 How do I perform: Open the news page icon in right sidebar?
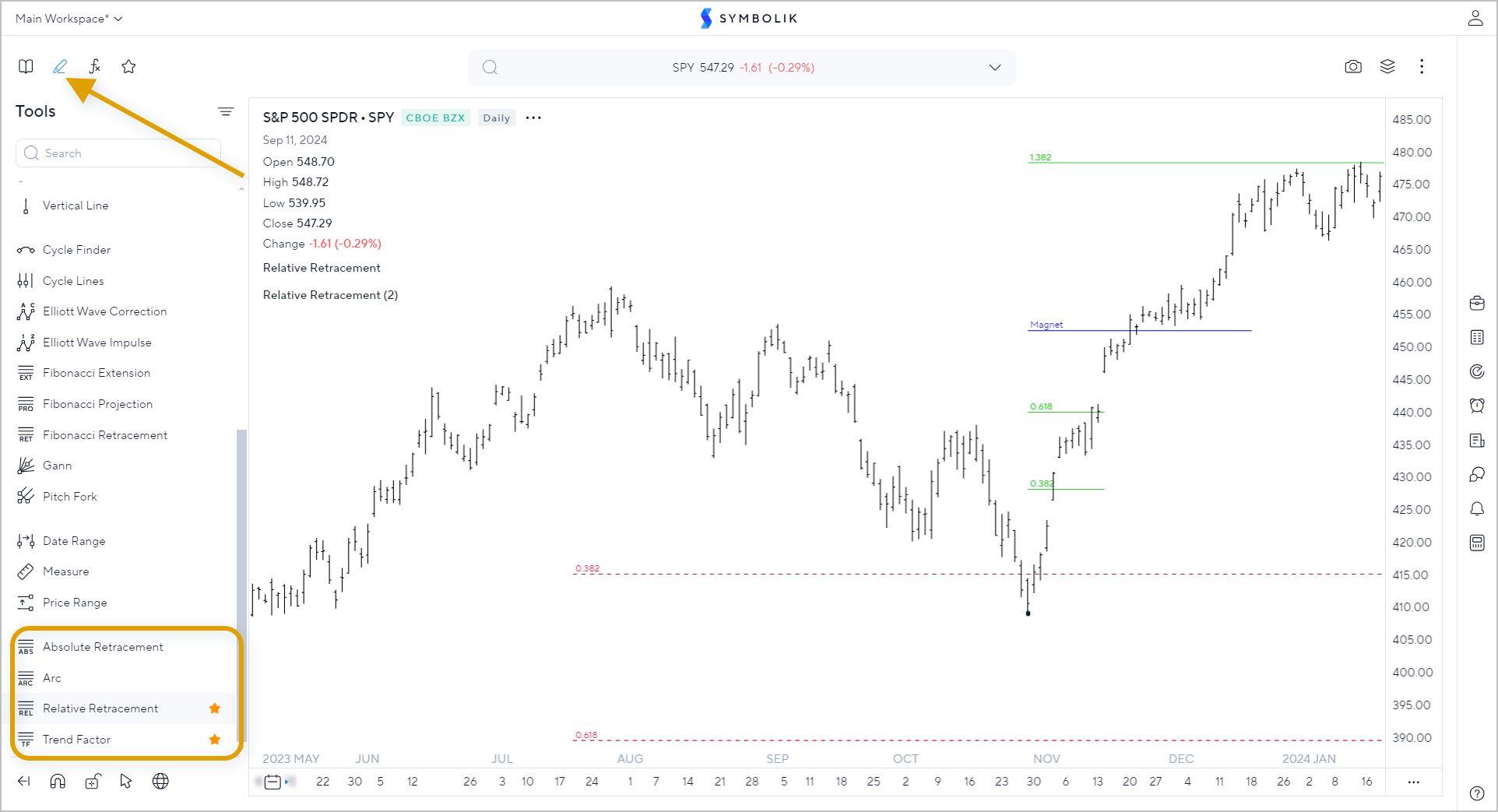[x=1477, y=441]
